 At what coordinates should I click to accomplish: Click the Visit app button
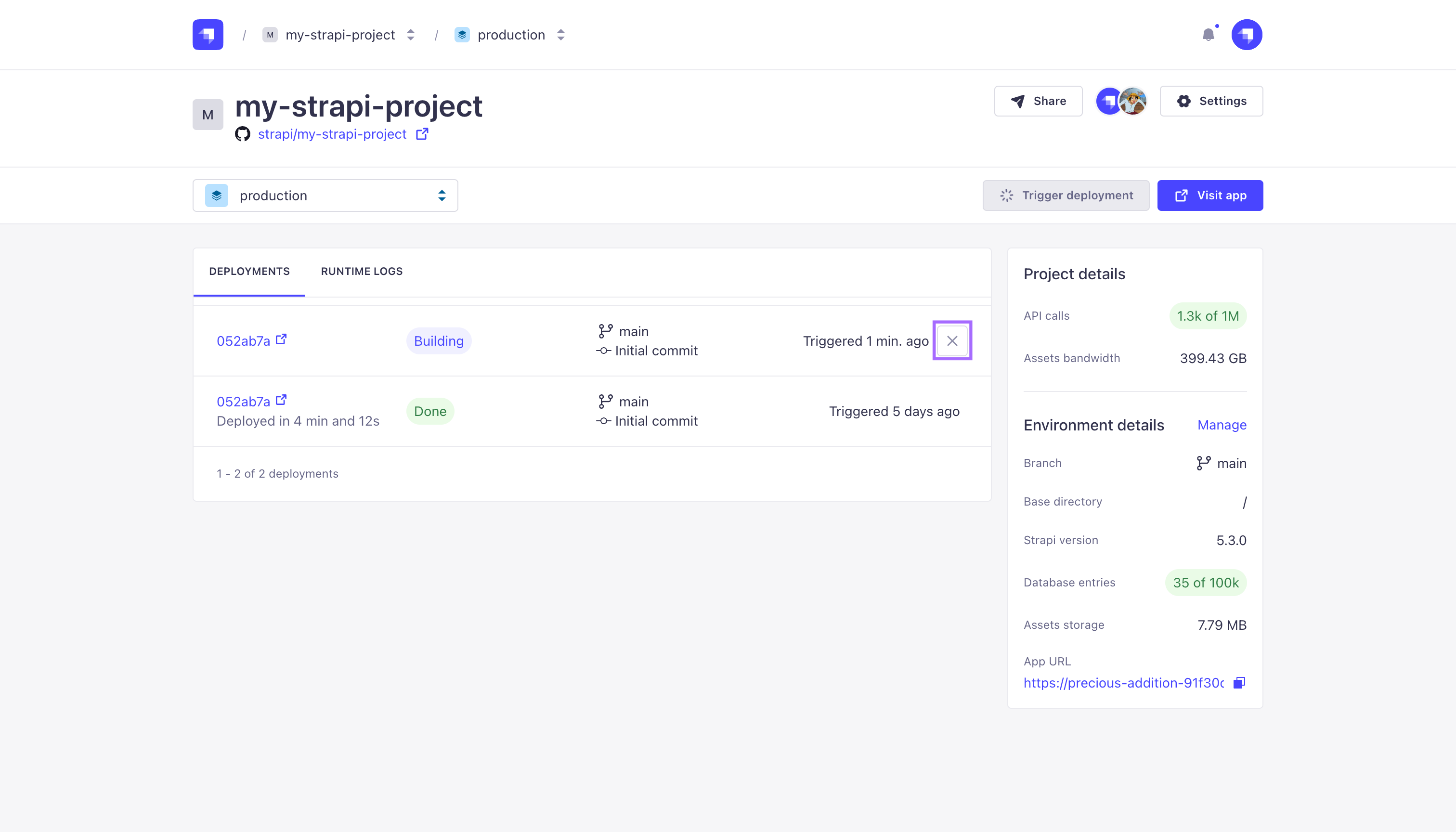[x=1209, y=195]
